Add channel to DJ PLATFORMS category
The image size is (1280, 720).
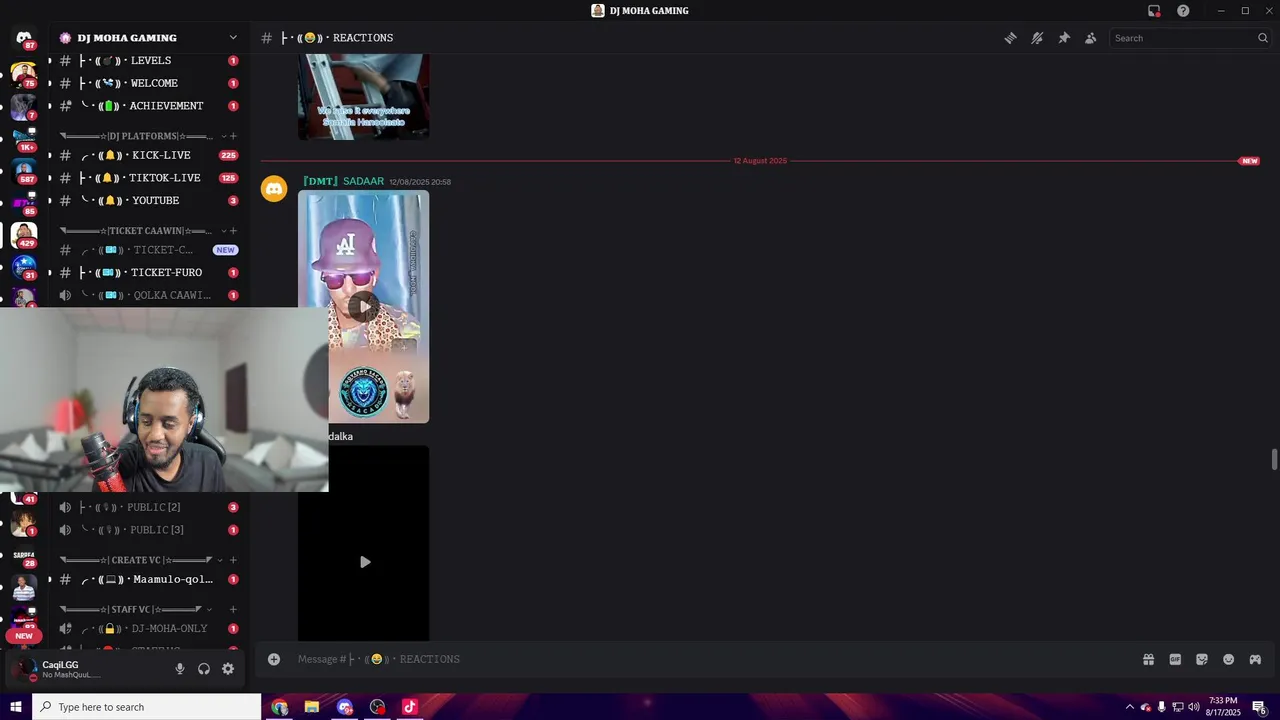tap(233, 136)
